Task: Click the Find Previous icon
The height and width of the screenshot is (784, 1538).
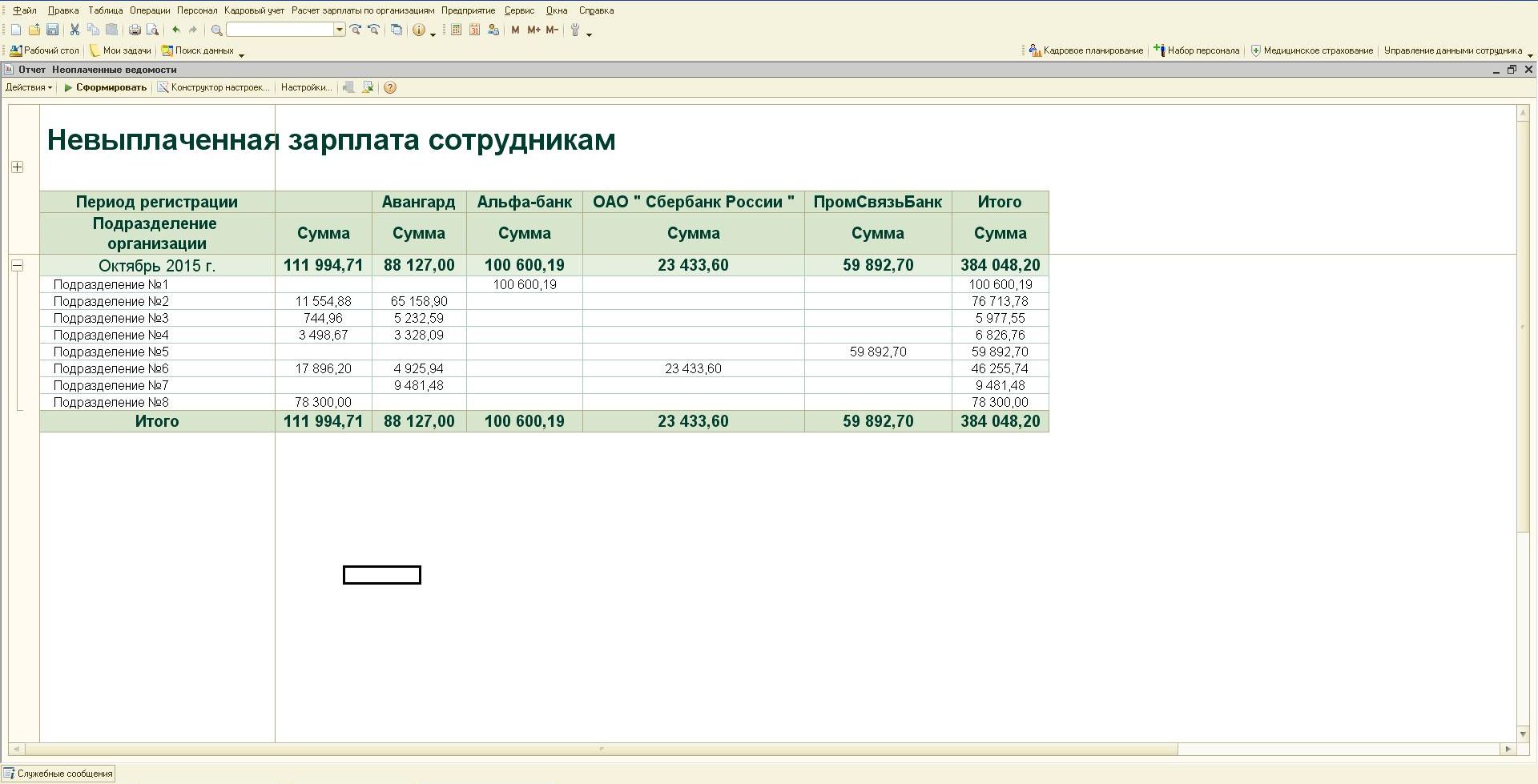Action: coord(373,30)
